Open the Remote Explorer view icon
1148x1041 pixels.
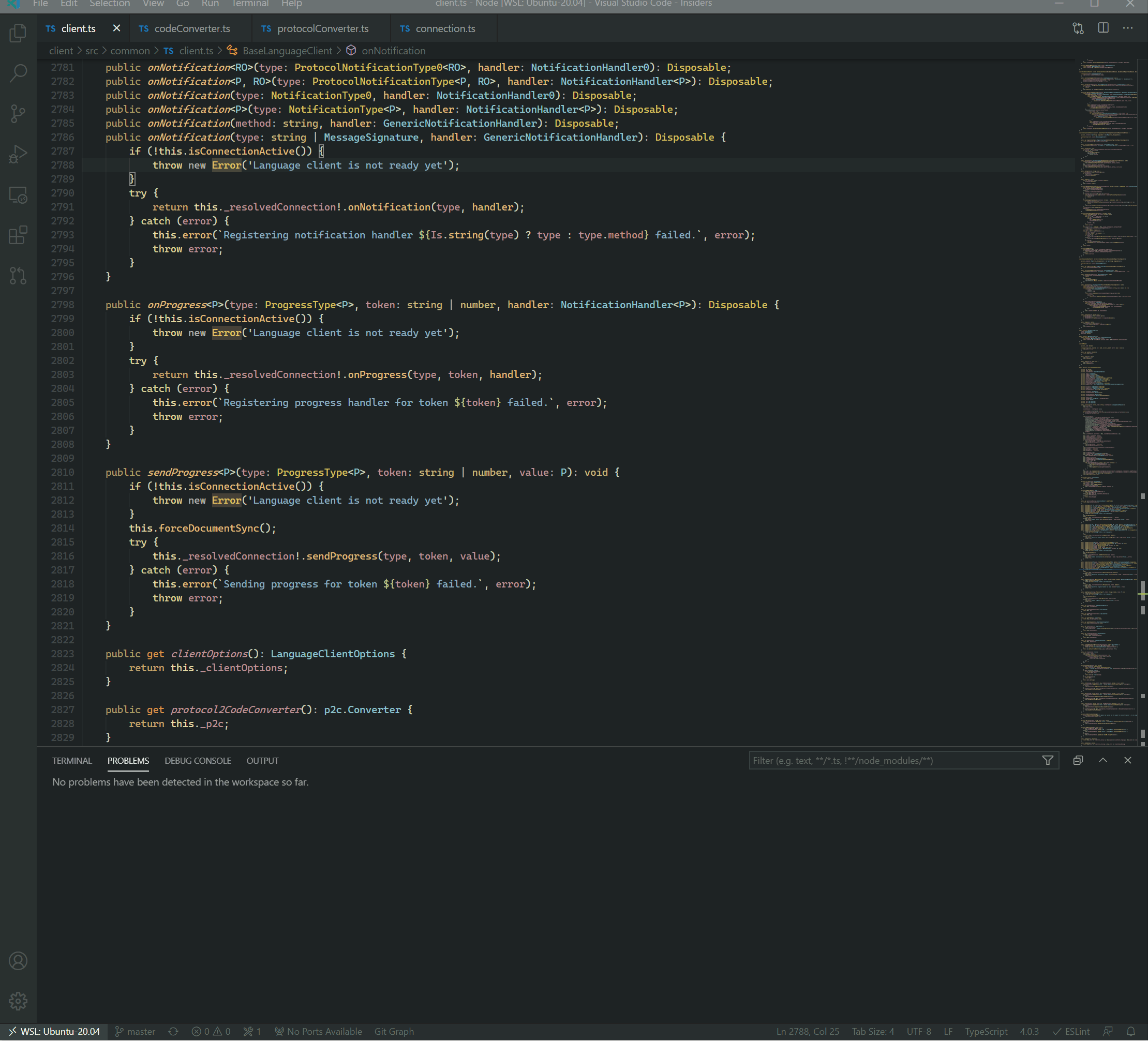click(18, 194)
